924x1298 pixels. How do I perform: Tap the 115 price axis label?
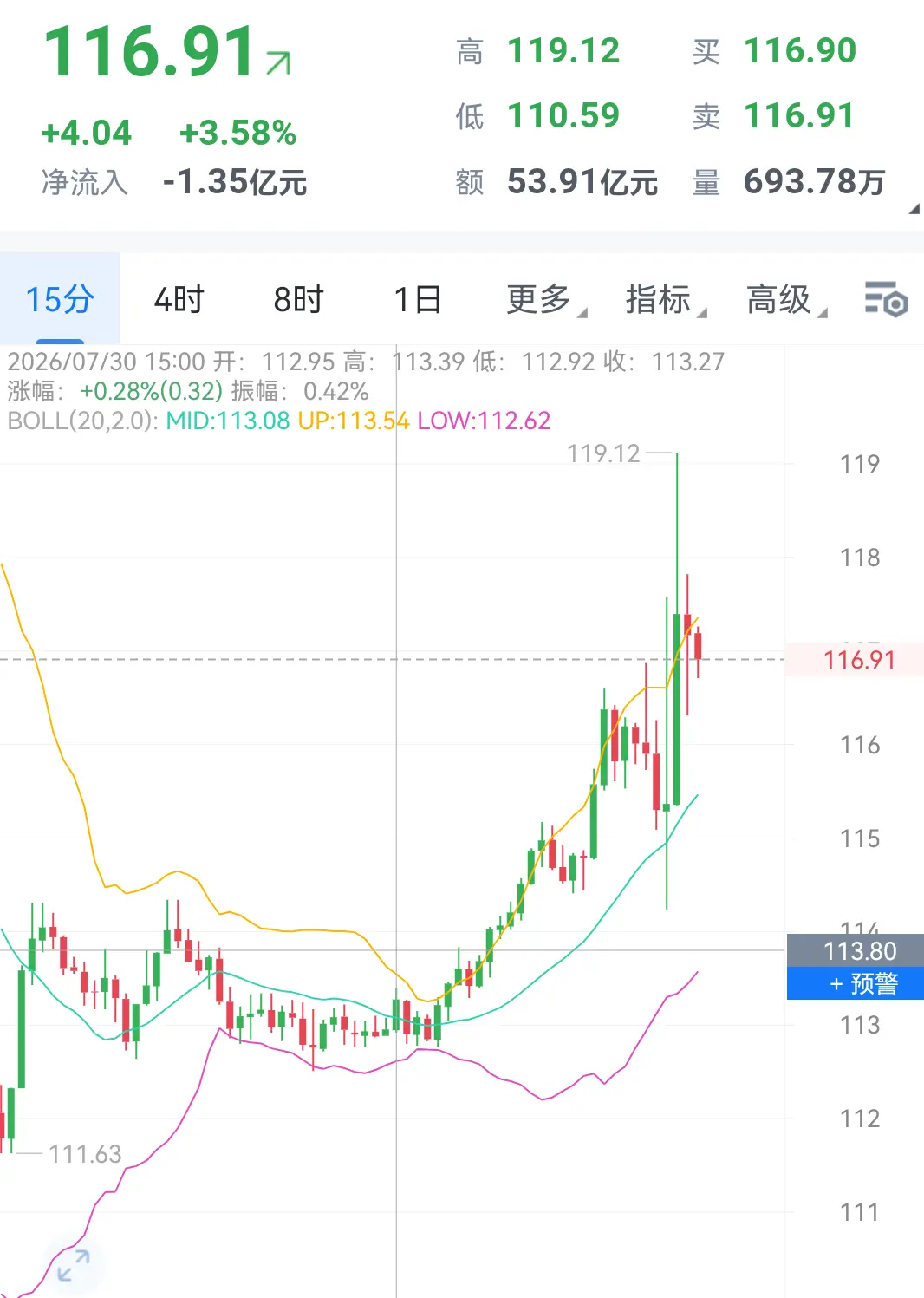tap(860, 838)
